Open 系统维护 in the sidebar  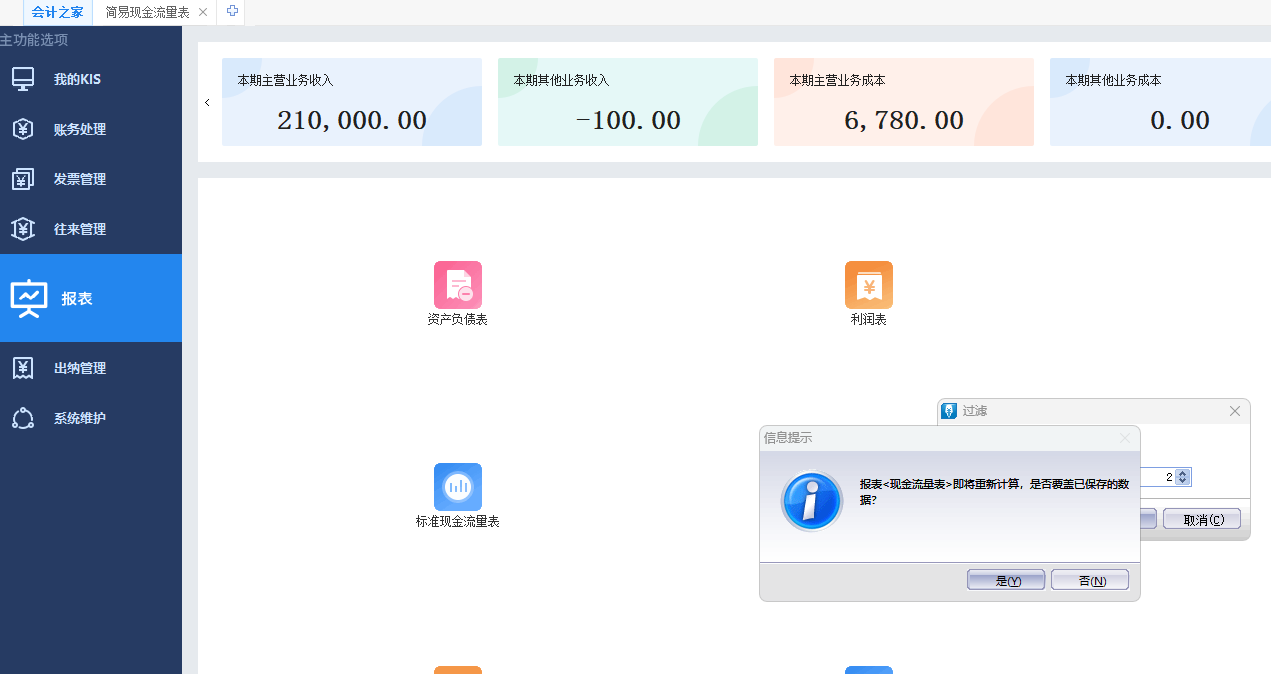pos(79,418)
